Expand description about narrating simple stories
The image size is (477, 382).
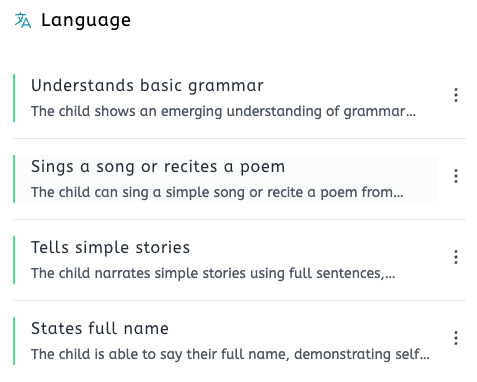(x=213, y=274)
